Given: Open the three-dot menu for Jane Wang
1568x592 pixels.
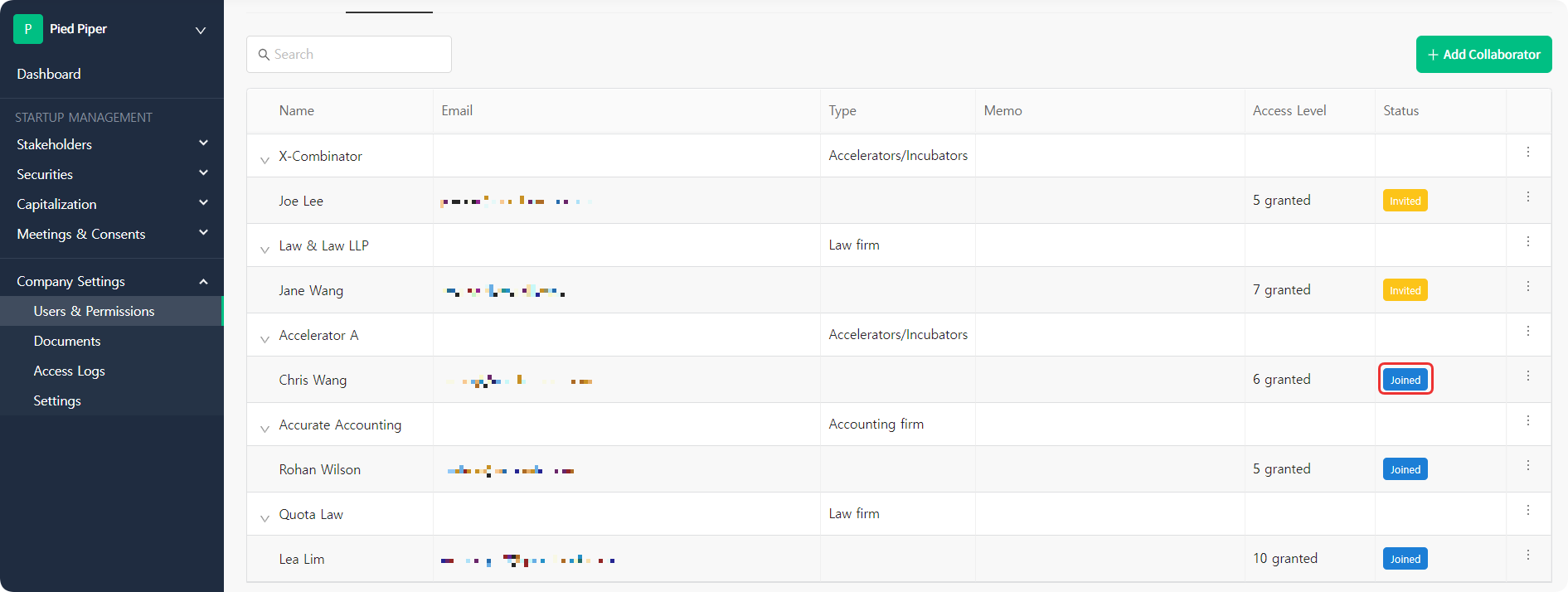Looking at the screenshot, I should [1527, 287].
